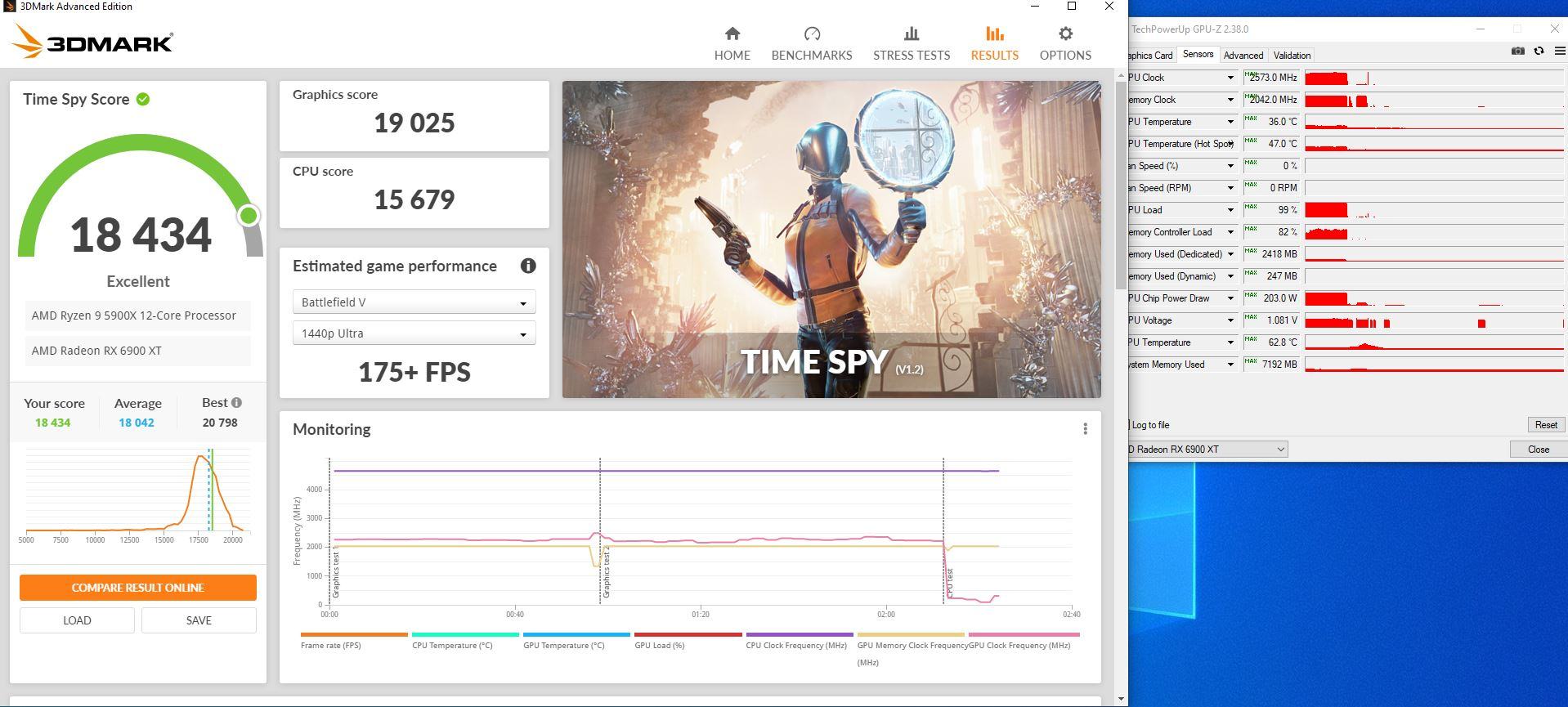Open the GPU Voltage sensor dropdown arrow
The height and width of the screenshot is (707, 1568).
tap(1230, 320)
